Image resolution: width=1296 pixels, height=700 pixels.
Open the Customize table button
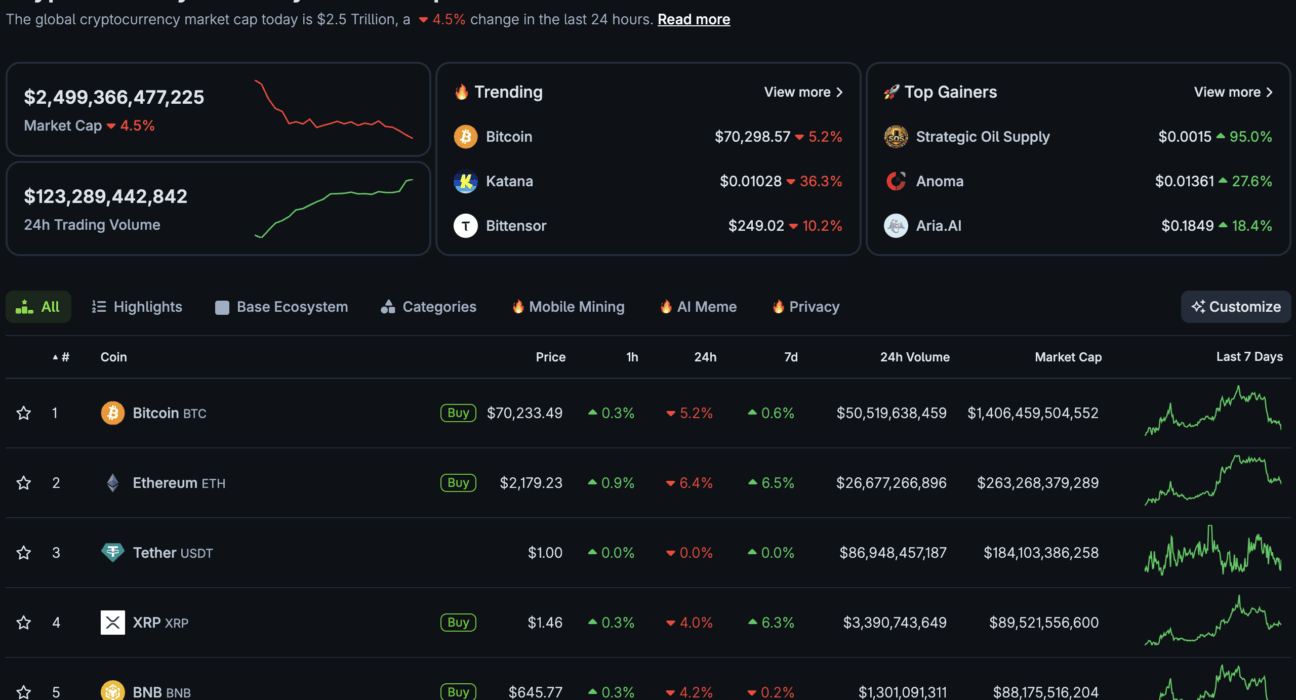[1236, 307]
